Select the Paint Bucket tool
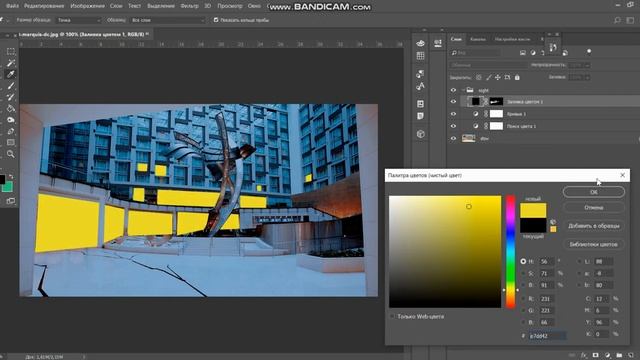The image size is (640, 360). [11, 109]
